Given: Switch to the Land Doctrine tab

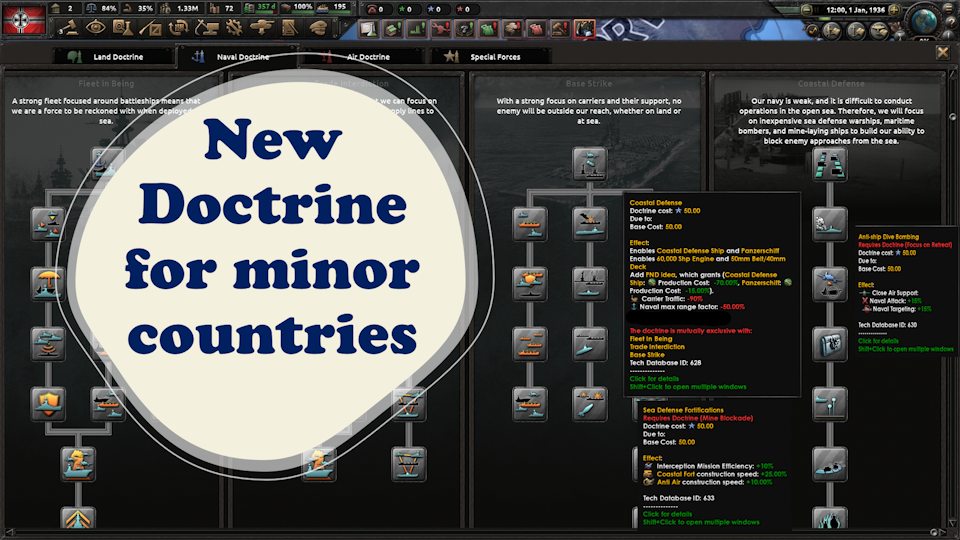Looking at the screenshot, I should coord(113,56).
